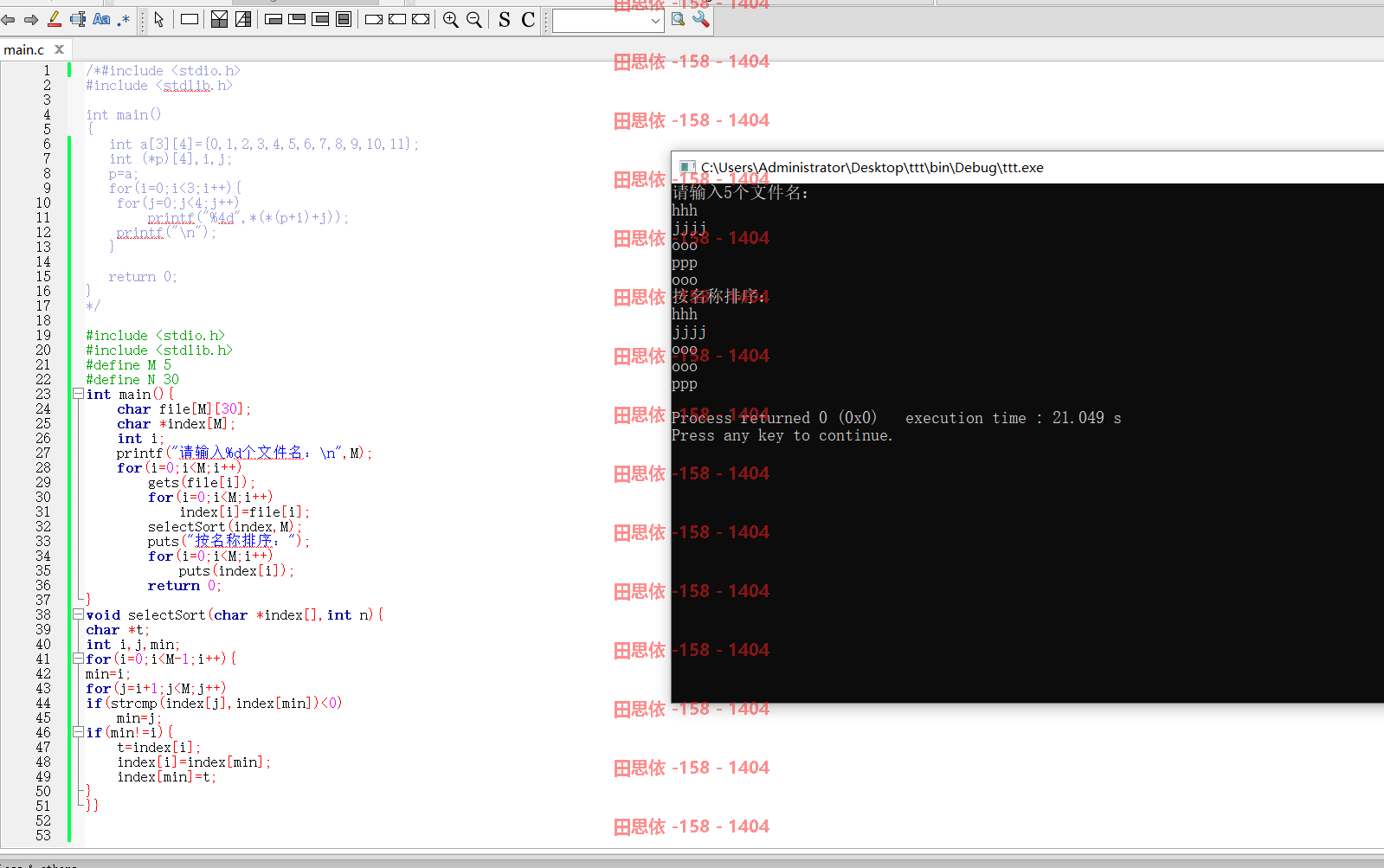Click the console window title ttt.exe path

(872, 167)
